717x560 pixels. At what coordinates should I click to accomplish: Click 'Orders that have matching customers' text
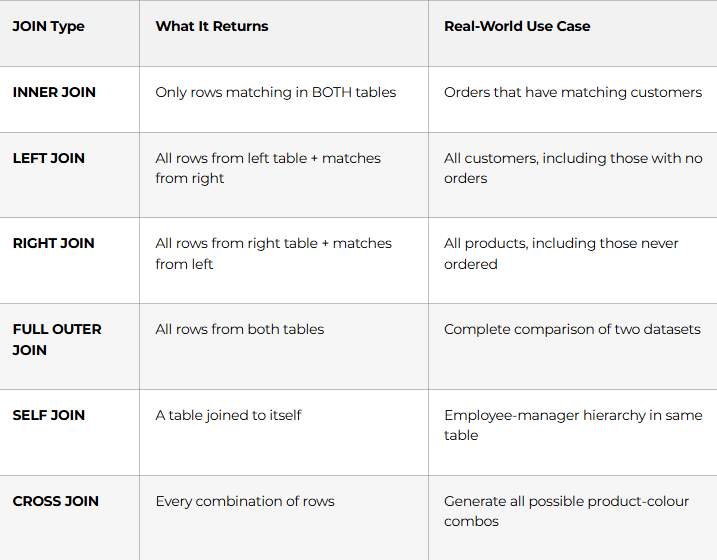(x=573, y=92)
